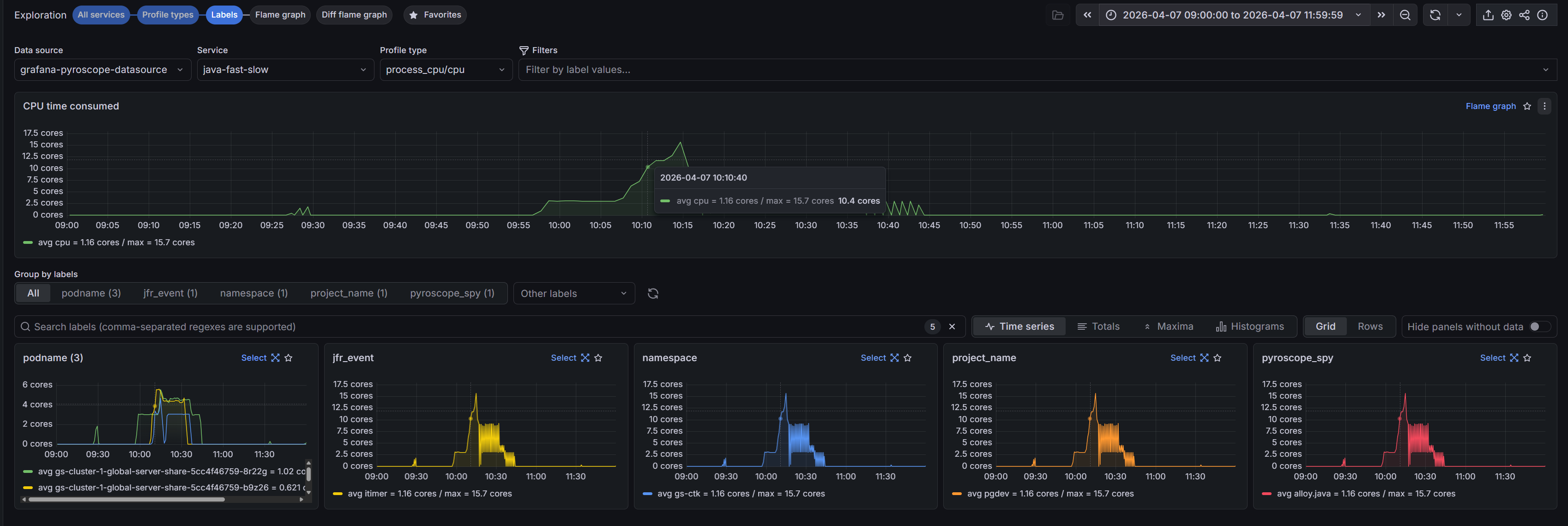Click Select on the namespace panel
Screen dimensions: 1568x526
[x=874, y=358]
